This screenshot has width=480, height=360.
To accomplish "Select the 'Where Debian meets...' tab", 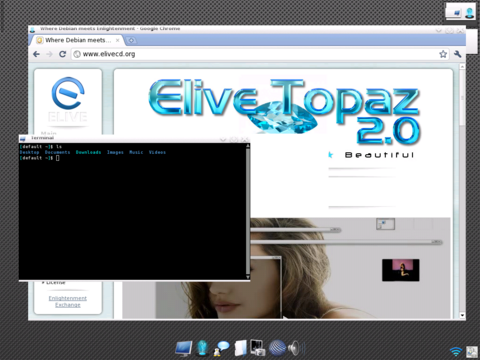I will coord(78,40).
